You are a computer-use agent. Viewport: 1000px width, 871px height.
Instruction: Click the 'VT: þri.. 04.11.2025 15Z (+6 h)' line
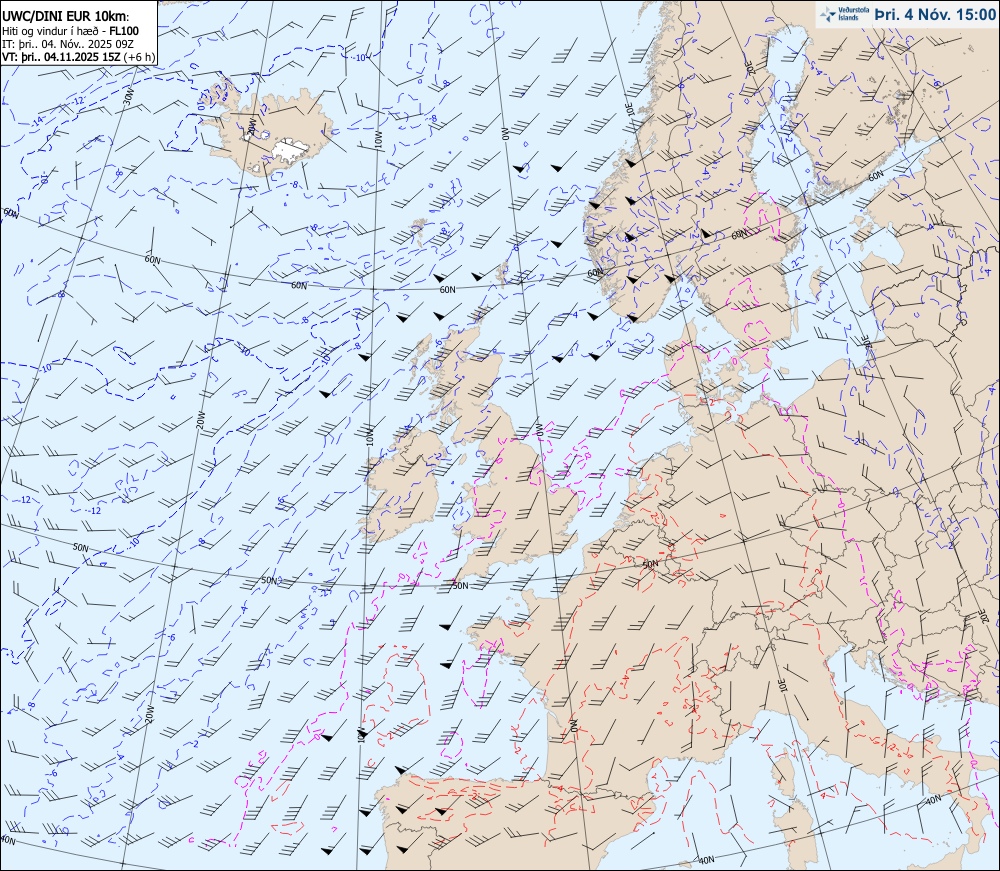pos(78,57)
